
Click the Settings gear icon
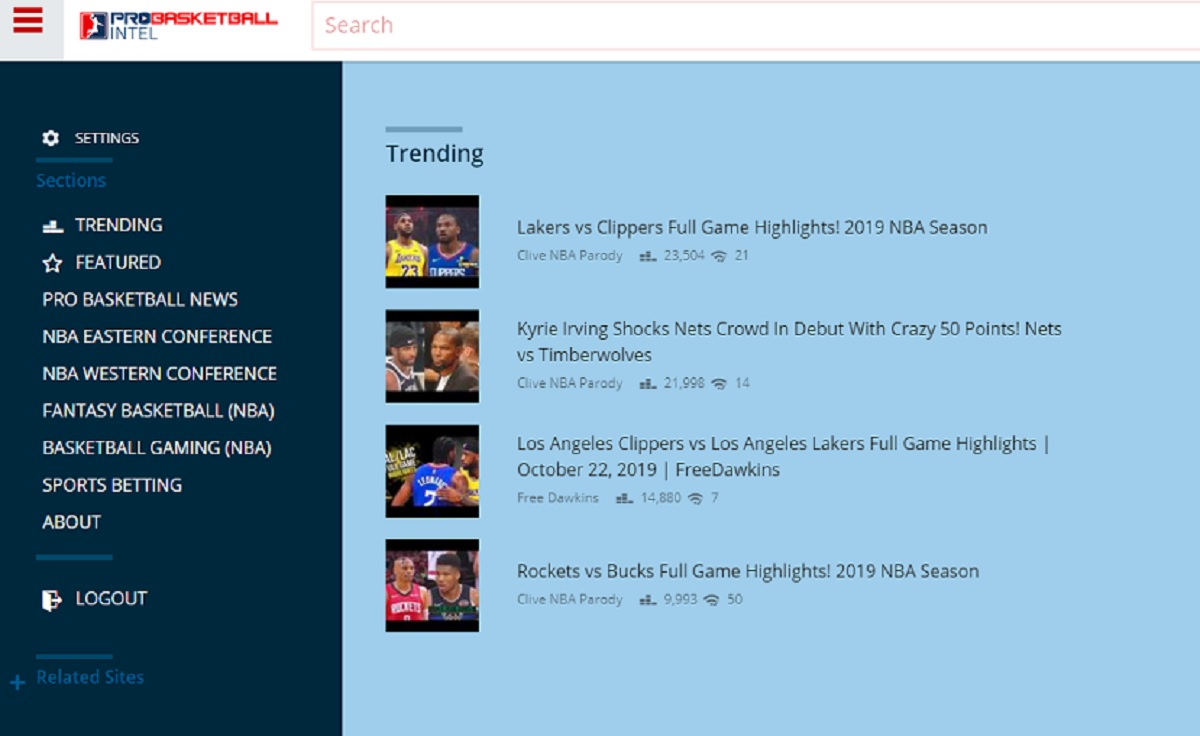click(51, 138)
